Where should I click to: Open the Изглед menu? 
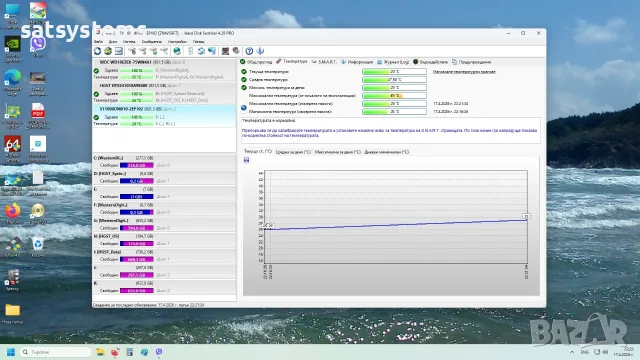point(129,42)
